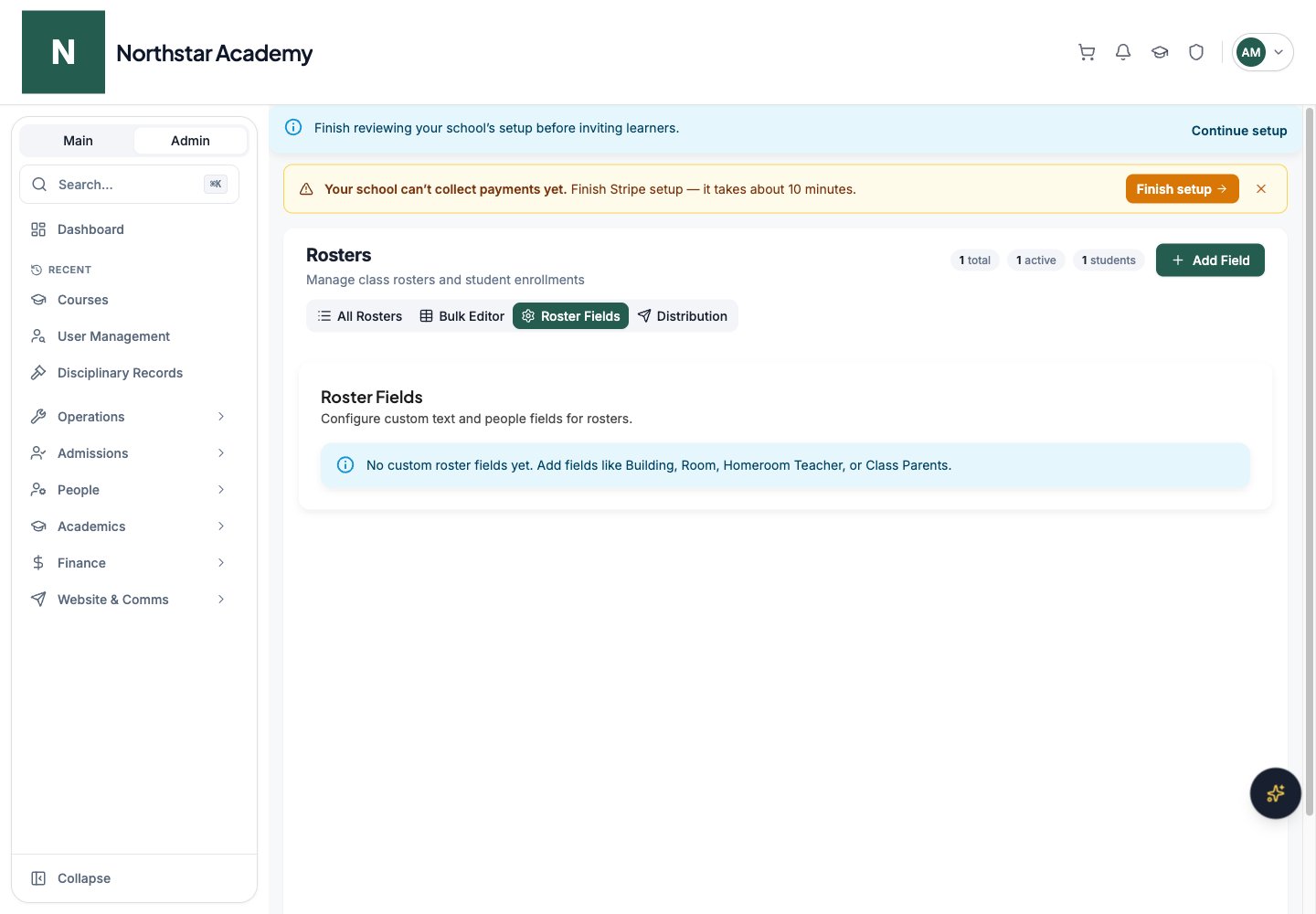
Task: Open the AM account menu dropdown
Action: pyautogui.click(x=1263, y=52)
